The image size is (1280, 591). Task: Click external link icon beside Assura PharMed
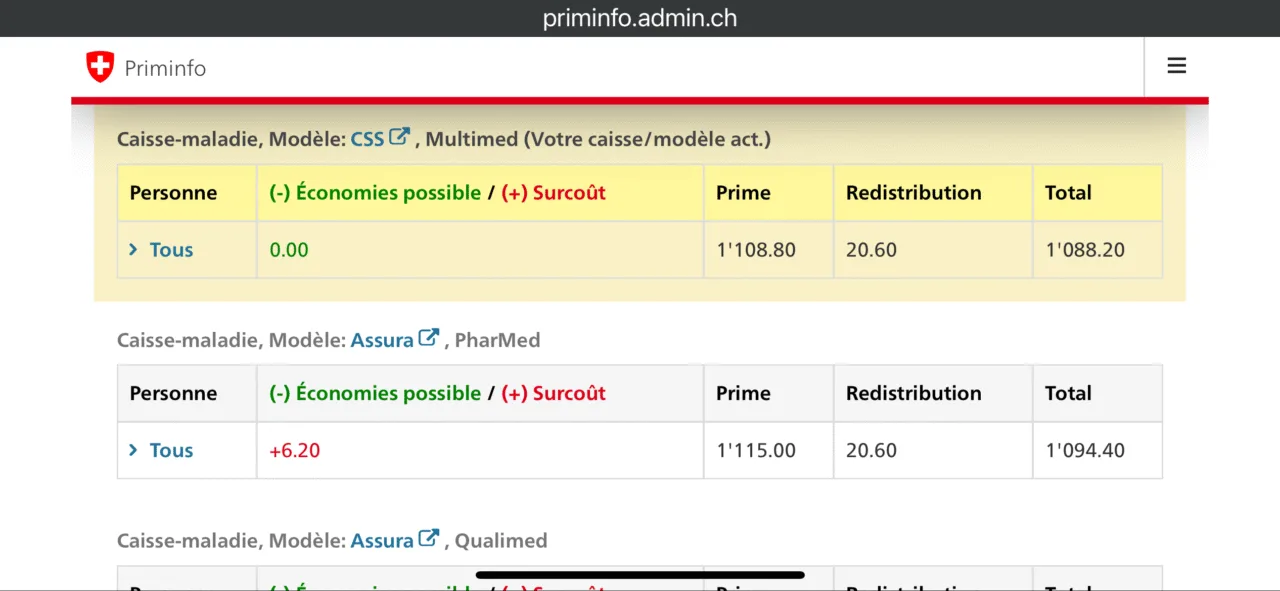[x=429, y=338]
